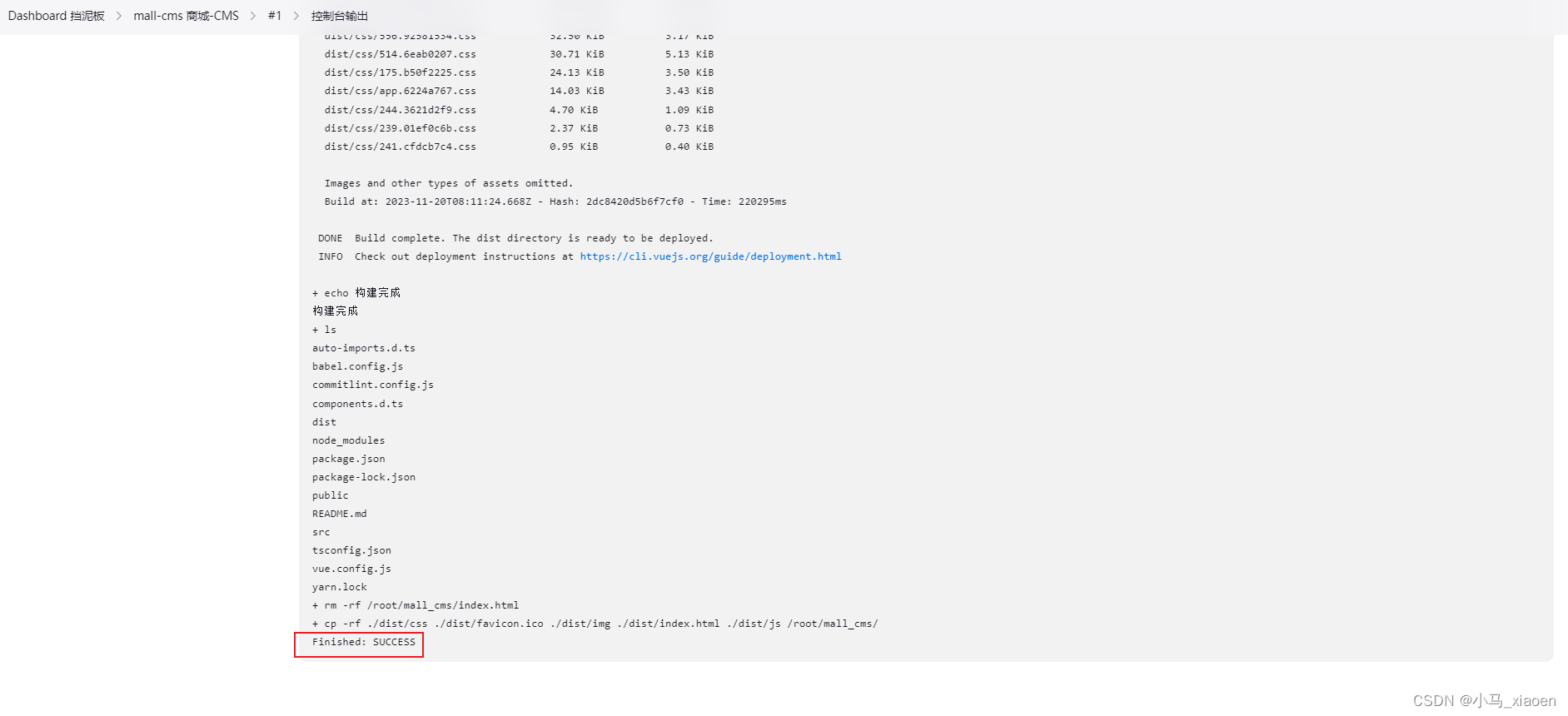Click the 'dist/css/514.6eab0207.css' line
Viewport: 1568px width, 716px height.
point(401,54)
